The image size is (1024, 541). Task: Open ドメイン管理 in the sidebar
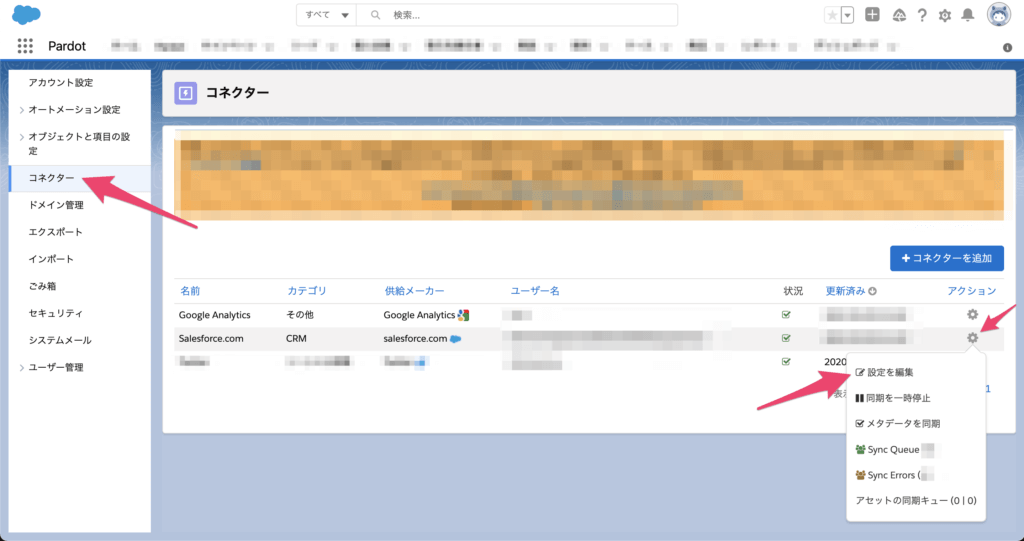(56, 205)
